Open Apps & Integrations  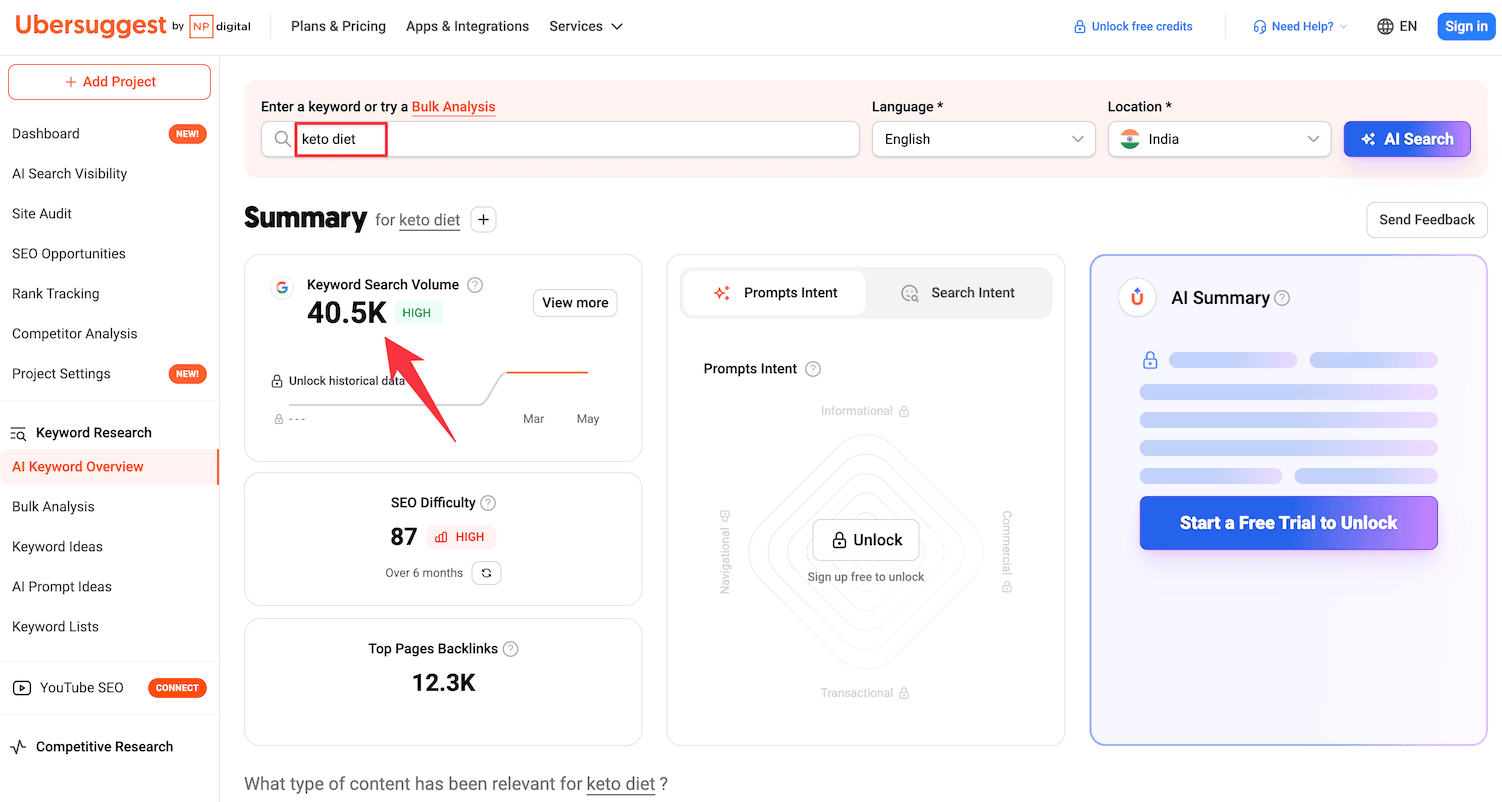pos(467,27)
